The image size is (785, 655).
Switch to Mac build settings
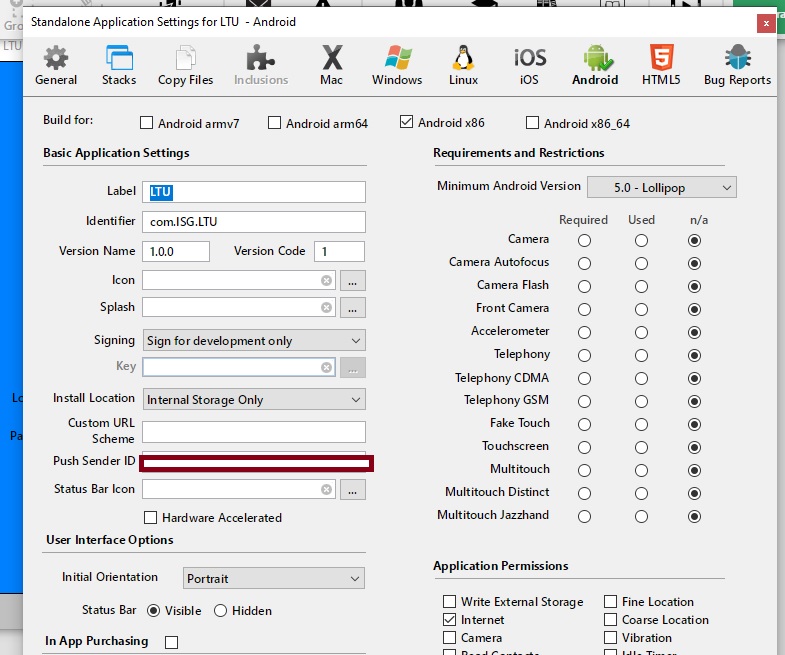click(x=331, y=66)
